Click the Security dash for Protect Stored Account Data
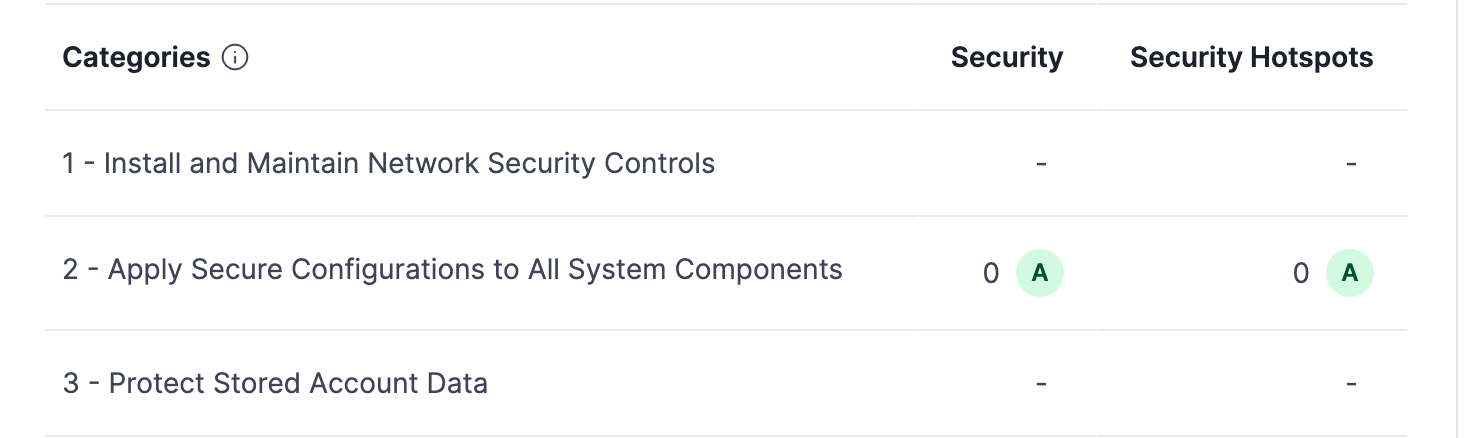This screenshot has width=1472, height=438. [1041, 383]
